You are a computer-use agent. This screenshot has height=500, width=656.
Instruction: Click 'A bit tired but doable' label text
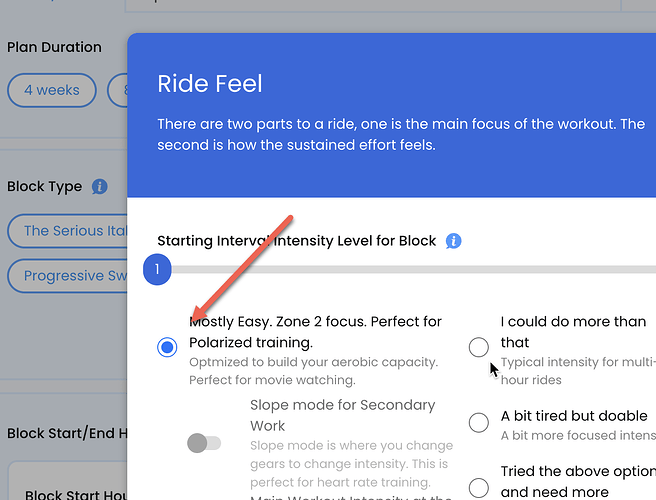[574, 416]
